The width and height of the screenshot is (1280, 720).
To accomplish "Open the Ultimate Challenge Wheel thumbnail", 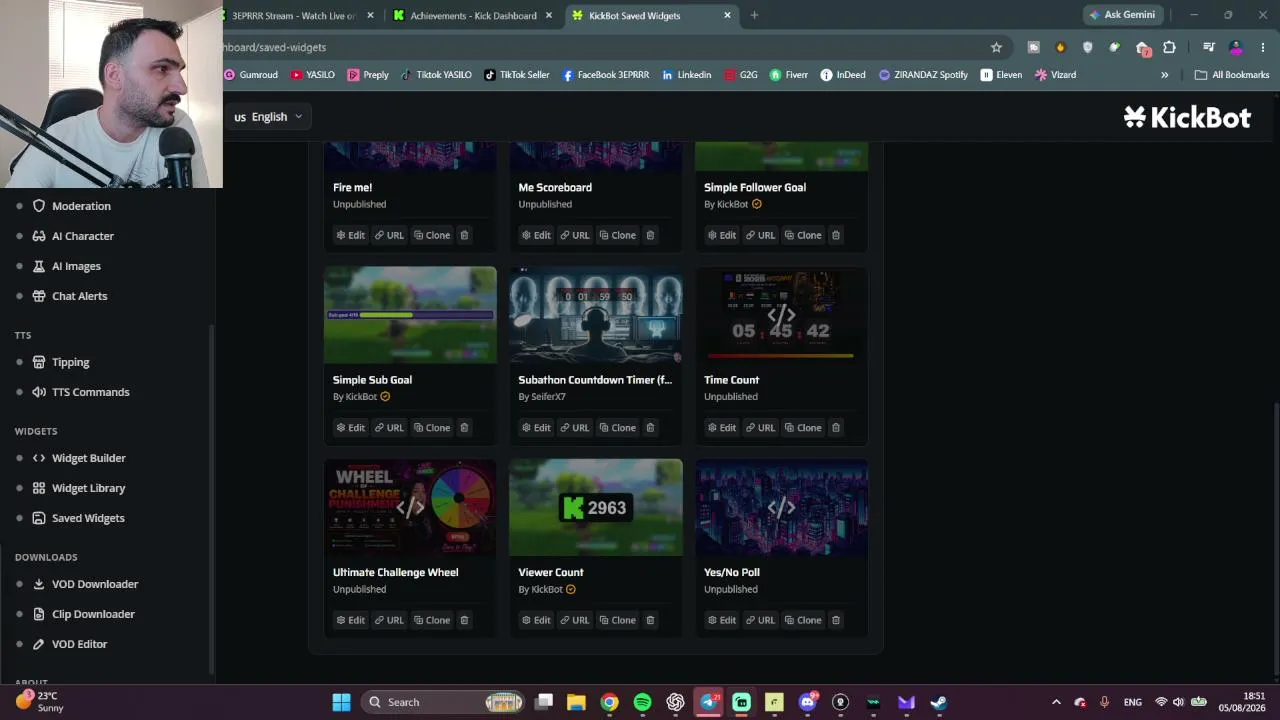I will pyautogui.click(x=410, y=507).
